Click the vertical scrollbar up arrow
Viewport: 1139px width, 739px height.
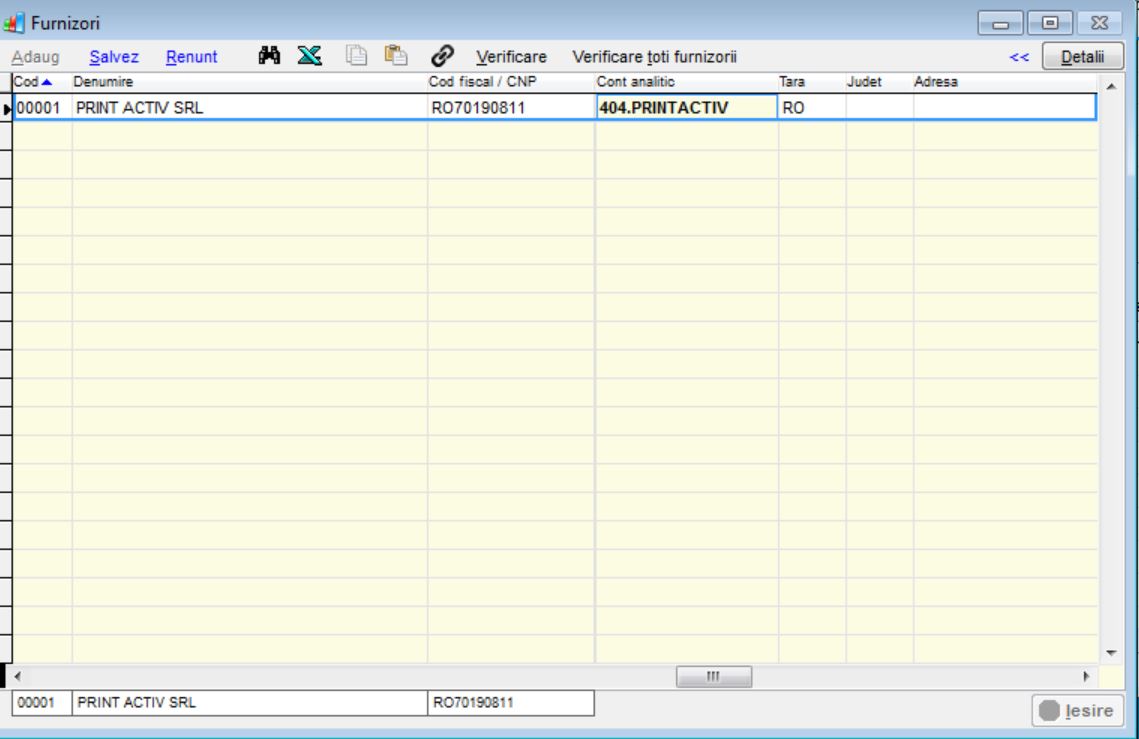tap(1111, 86)
